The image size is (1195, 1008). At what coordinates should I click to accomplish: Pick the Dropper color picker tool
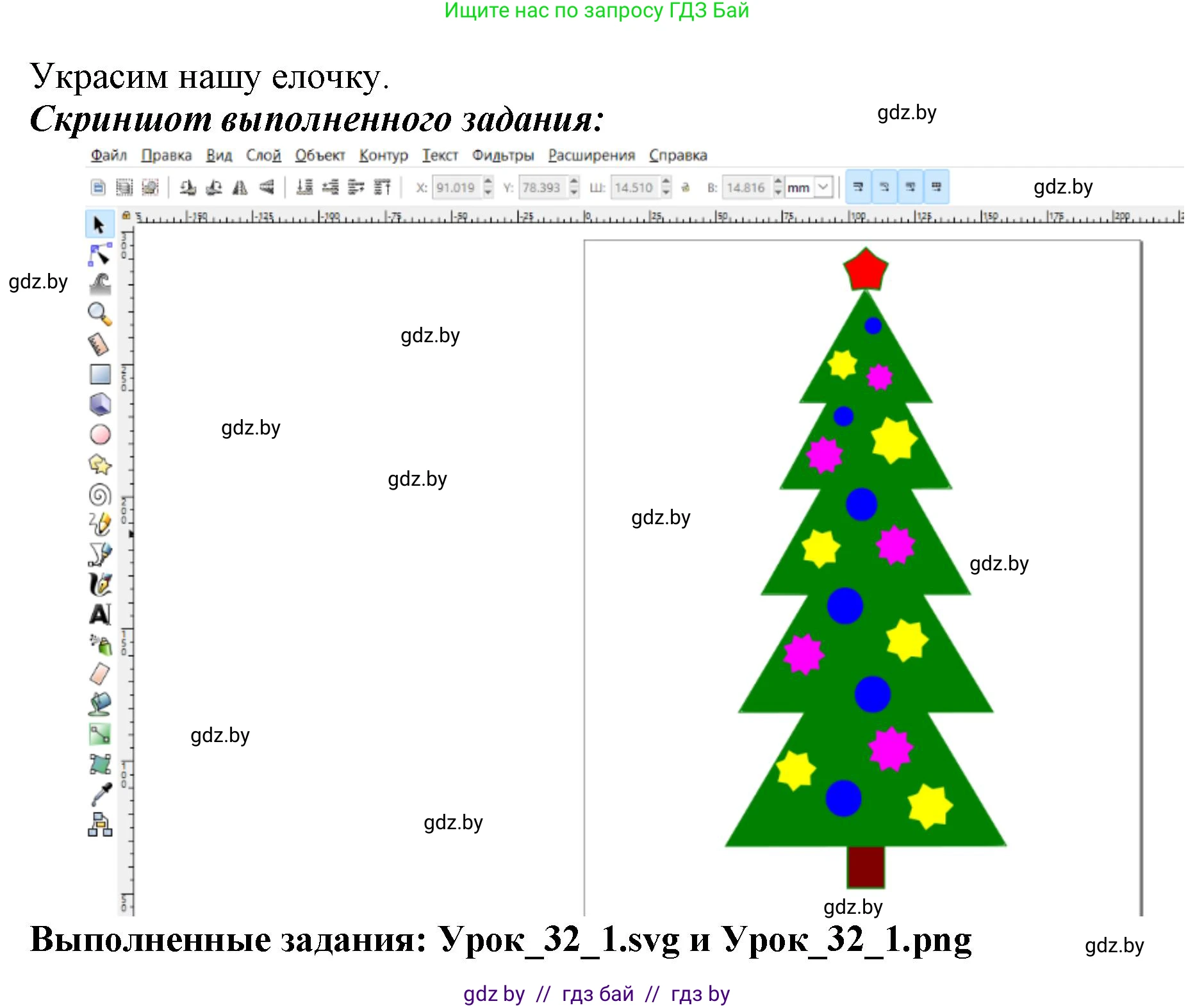pos(101,795)
